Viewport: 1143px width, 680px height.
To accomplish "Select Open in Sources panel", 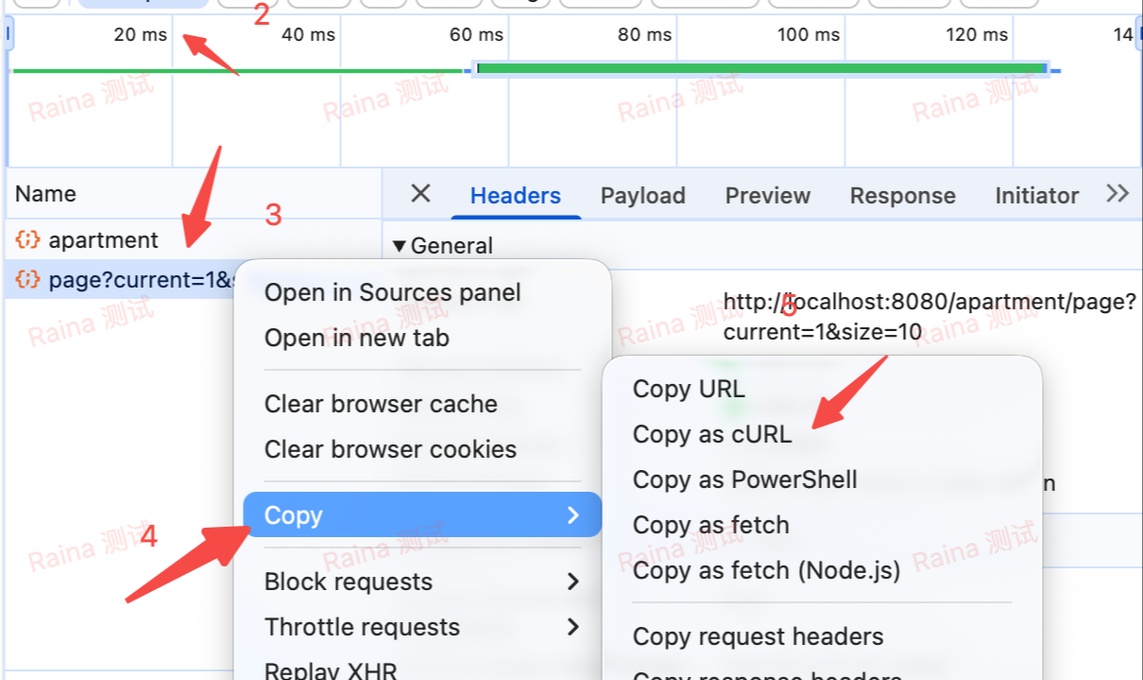I will point(392,292).
